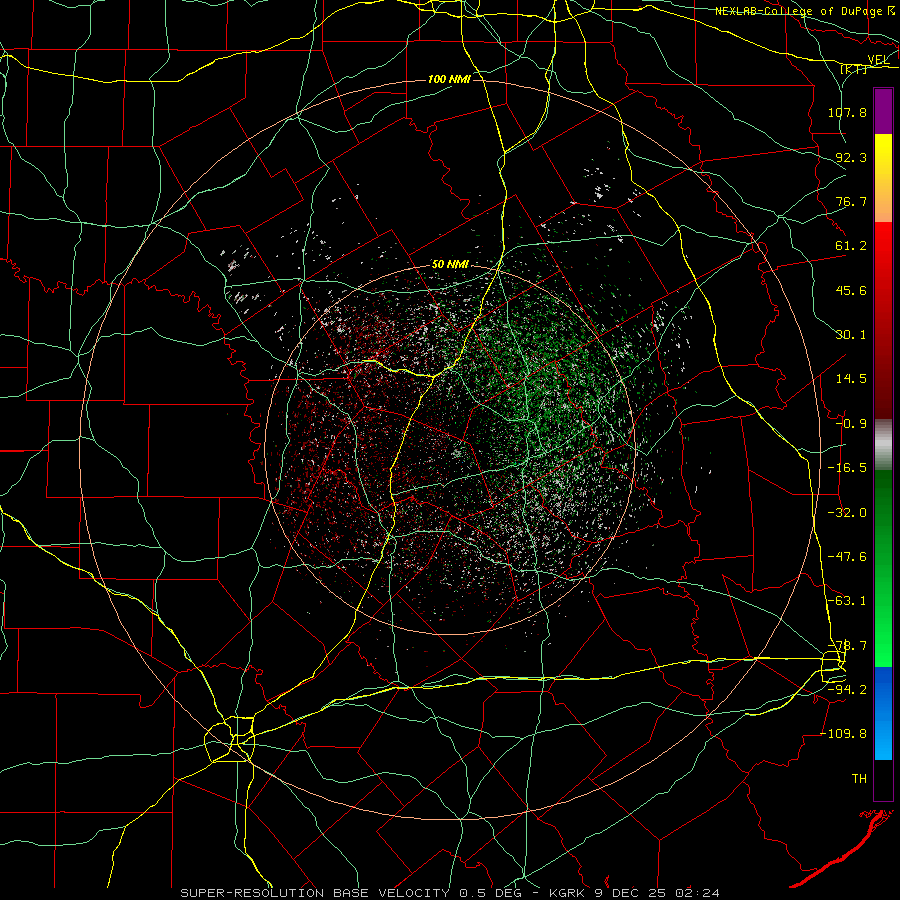Select the -94.2 velocity scale value
Viewport: 900px width, 900px height.
(847, 690)
